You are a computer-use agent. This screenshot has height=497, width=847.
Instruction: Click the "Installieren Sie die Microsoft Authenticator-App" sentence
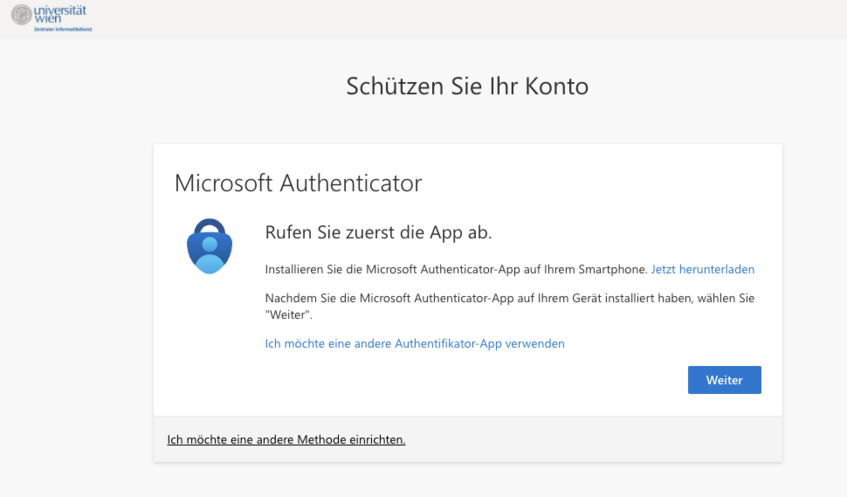[456, 269]
